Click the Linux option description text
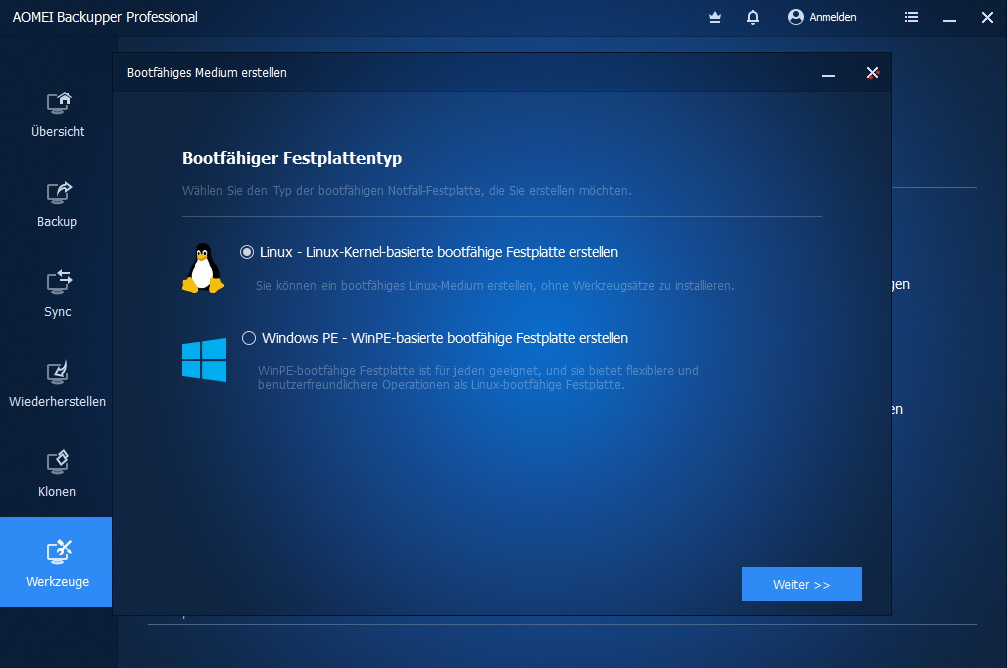The image size is (1007, 668). click(495, 286)
